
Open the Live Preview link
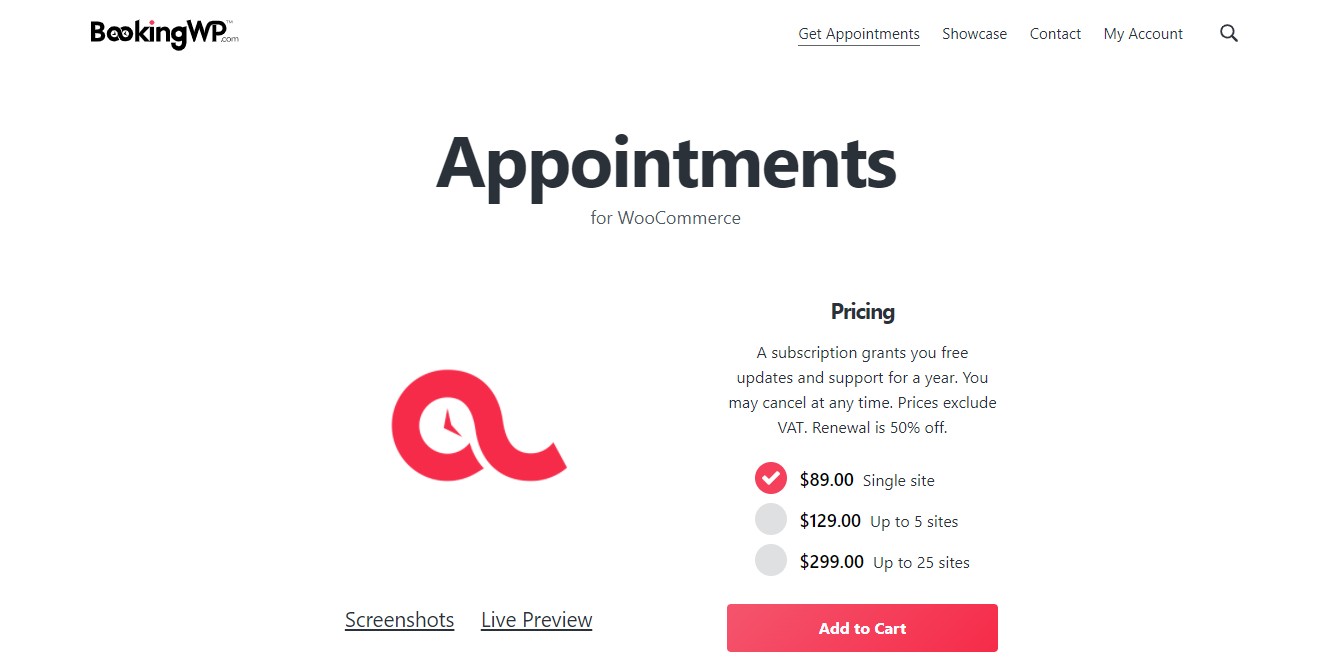coord(536,620)
